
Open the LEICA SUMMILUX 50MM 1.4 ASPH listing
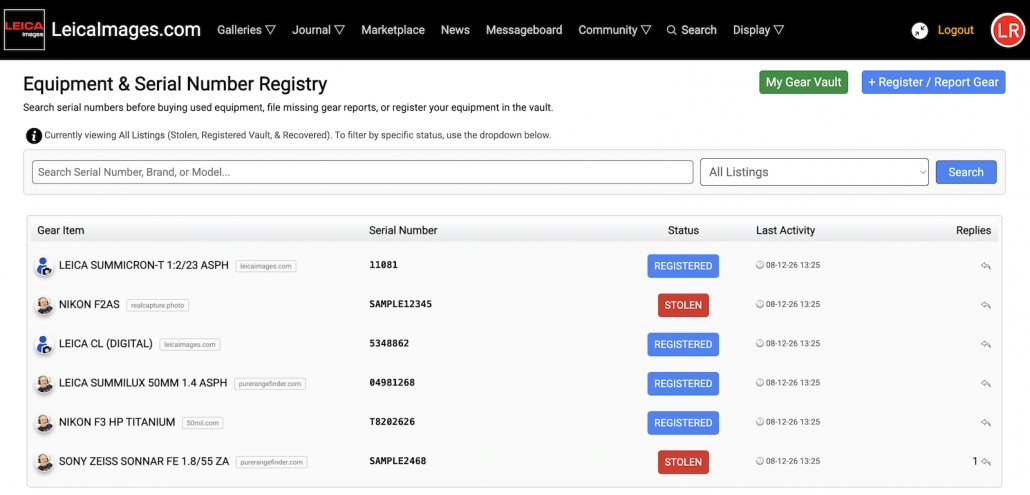143,383
